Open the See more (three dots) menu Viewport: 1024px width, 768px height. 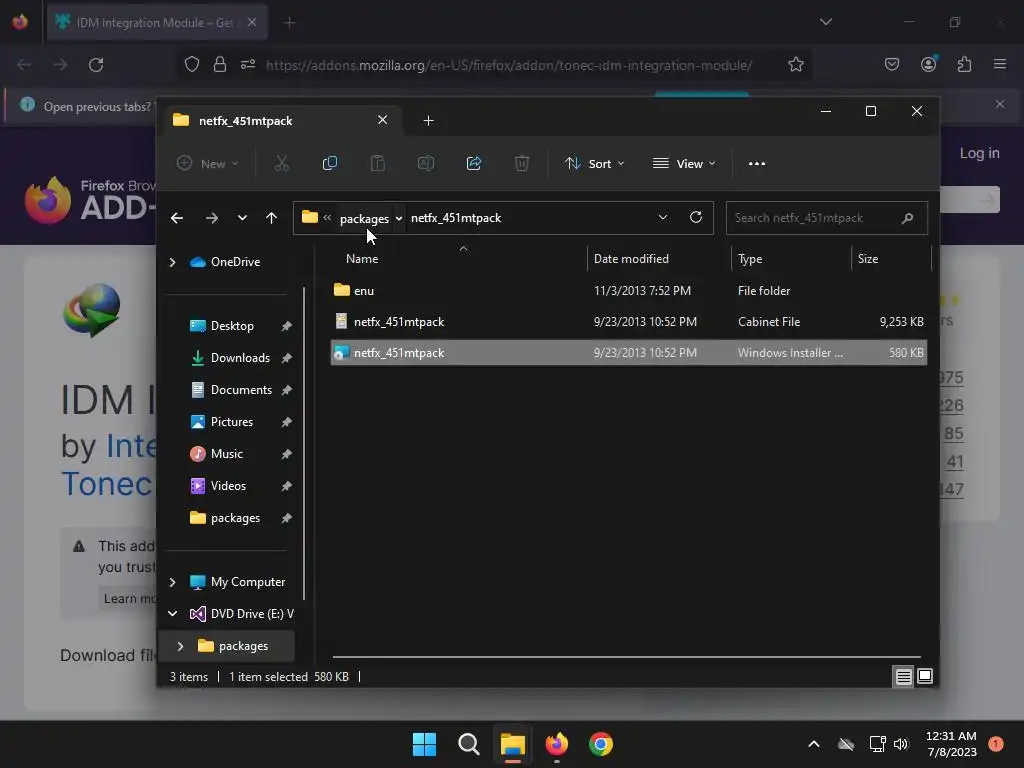757,163
